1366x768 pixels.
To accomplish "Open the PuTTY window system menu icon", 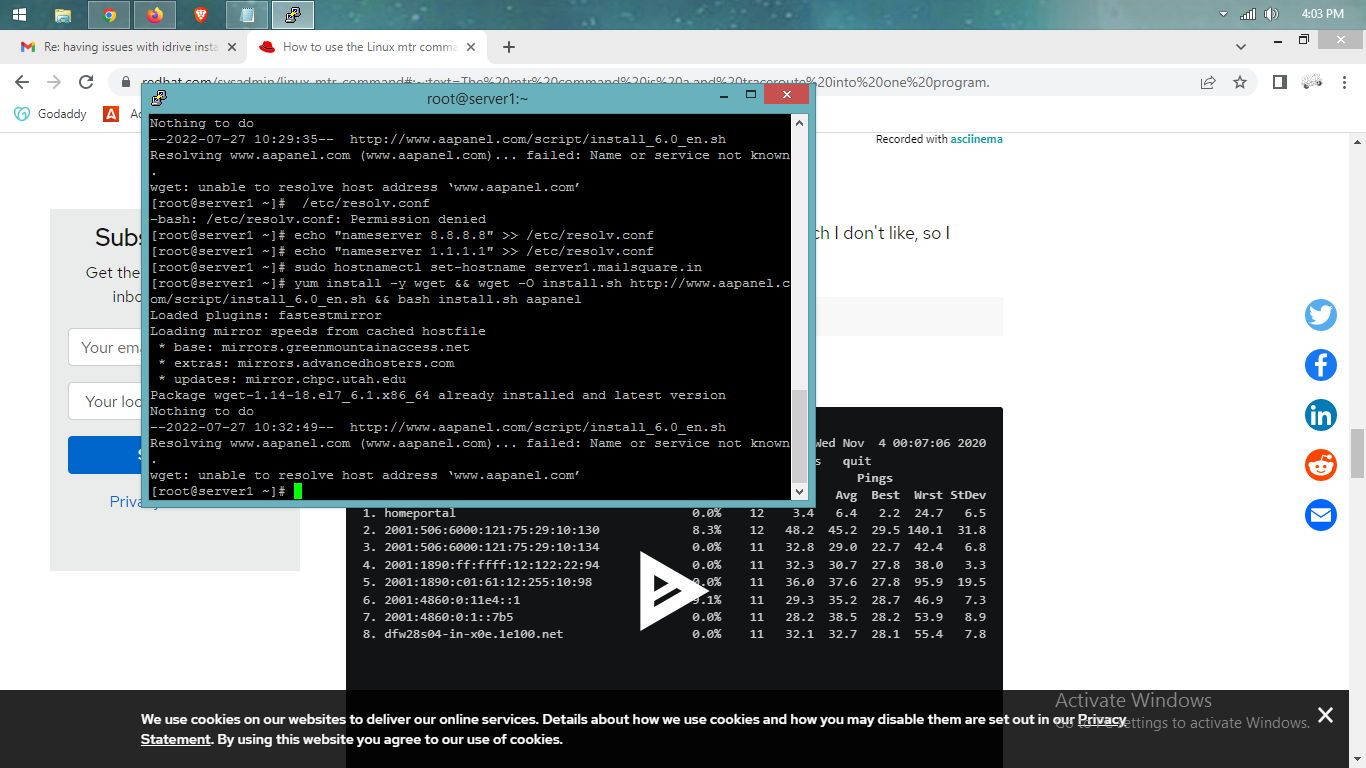I will tap(159, 97).
